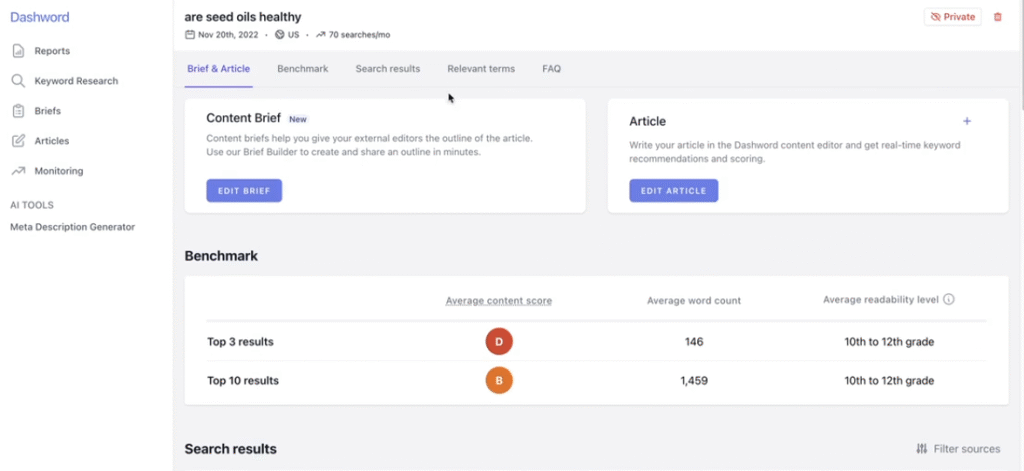The image size is (1024, 471).
Task: Open Filter sources options
Action: [958, 449]
